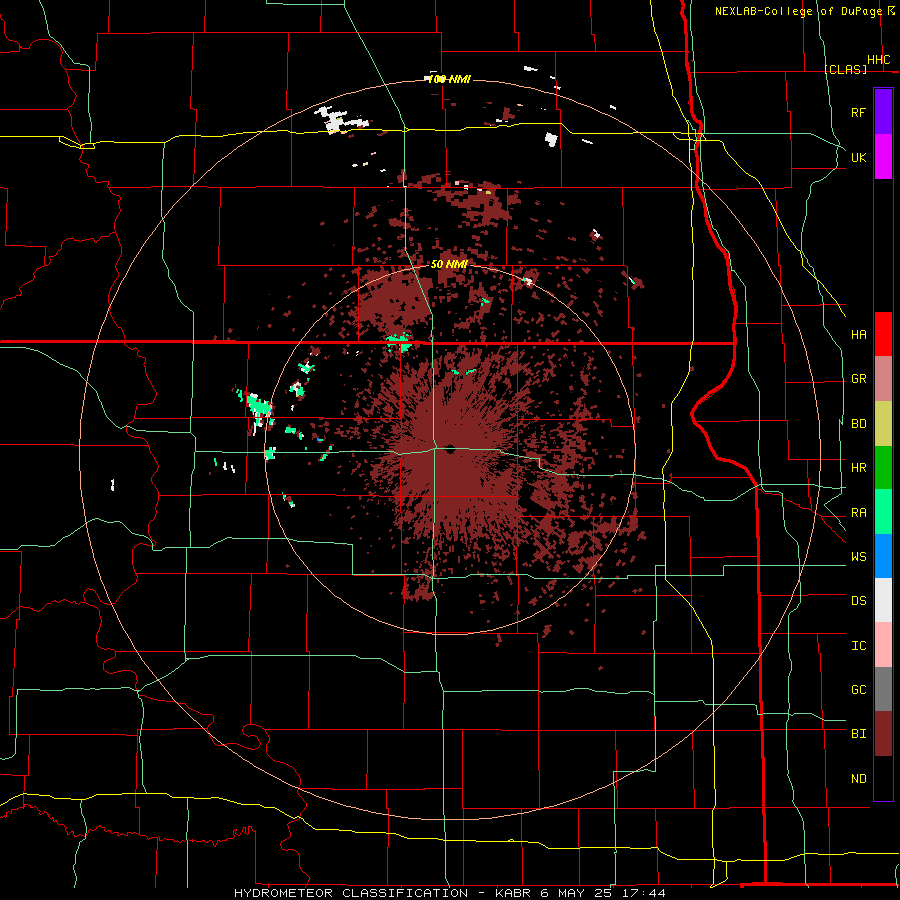The width and height of the screenshot is (900, 900).
Task: Click the BI legend label
Action: pyautogui.click(x=858, y=734)
